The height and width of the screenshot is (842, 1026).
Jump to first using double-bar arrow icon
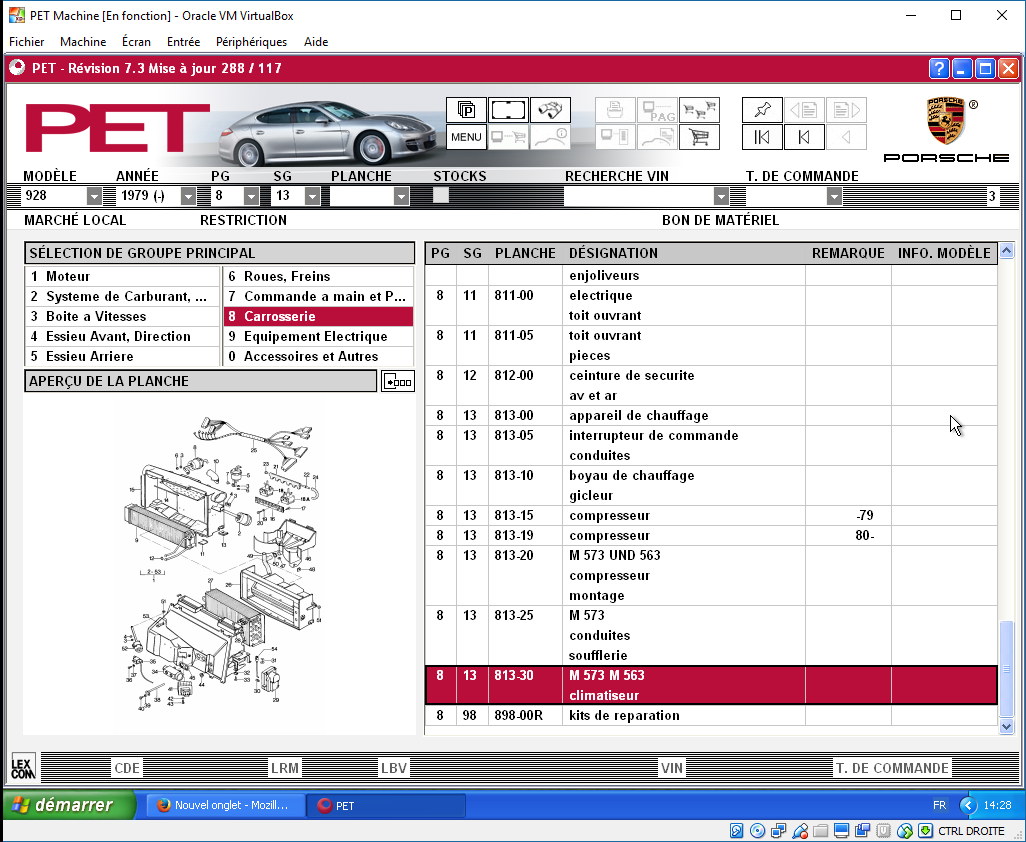(x=762, y=137)
